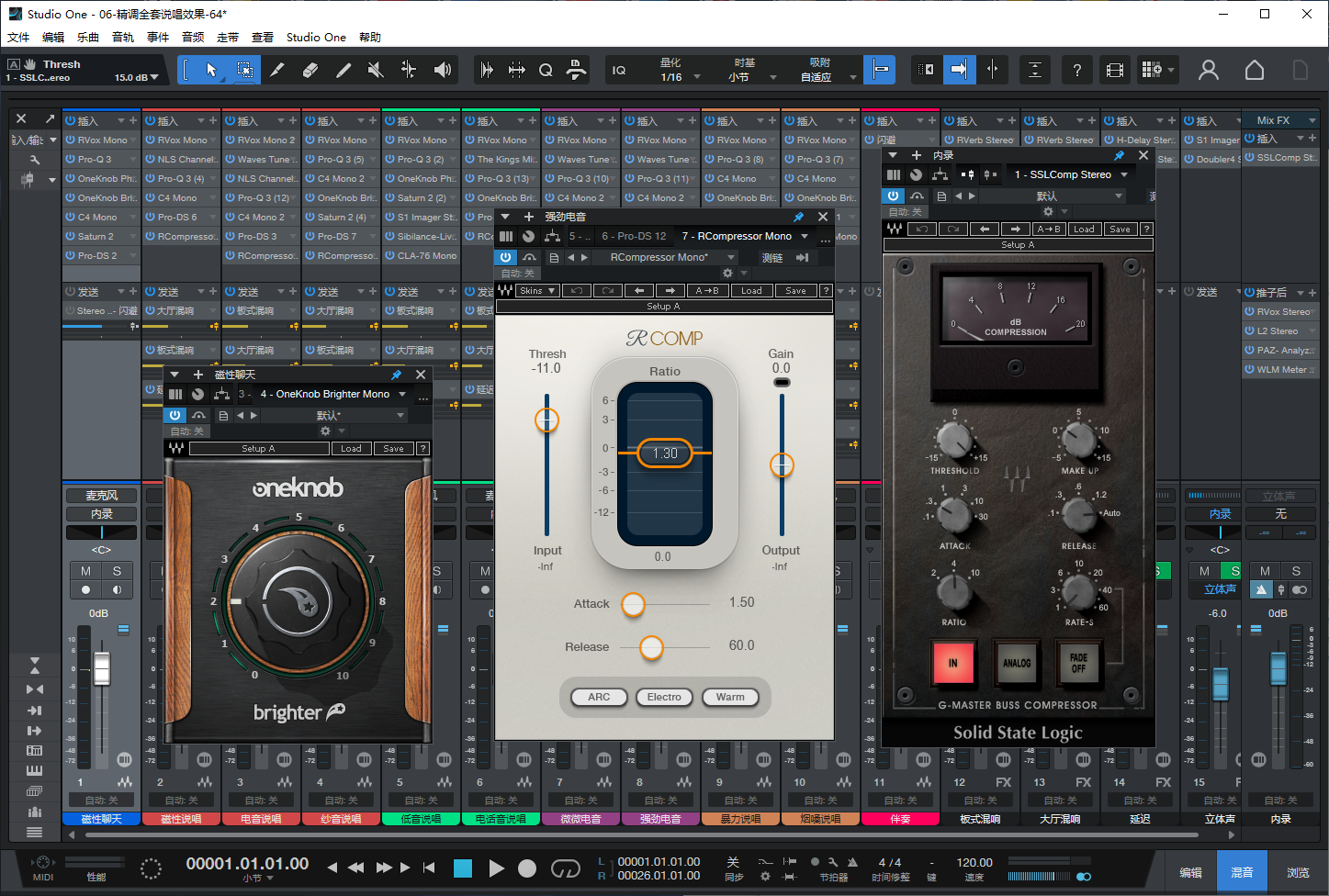Toggle the snap-to-grid icon
The image size is (1329, 896).
click(880, 70)
